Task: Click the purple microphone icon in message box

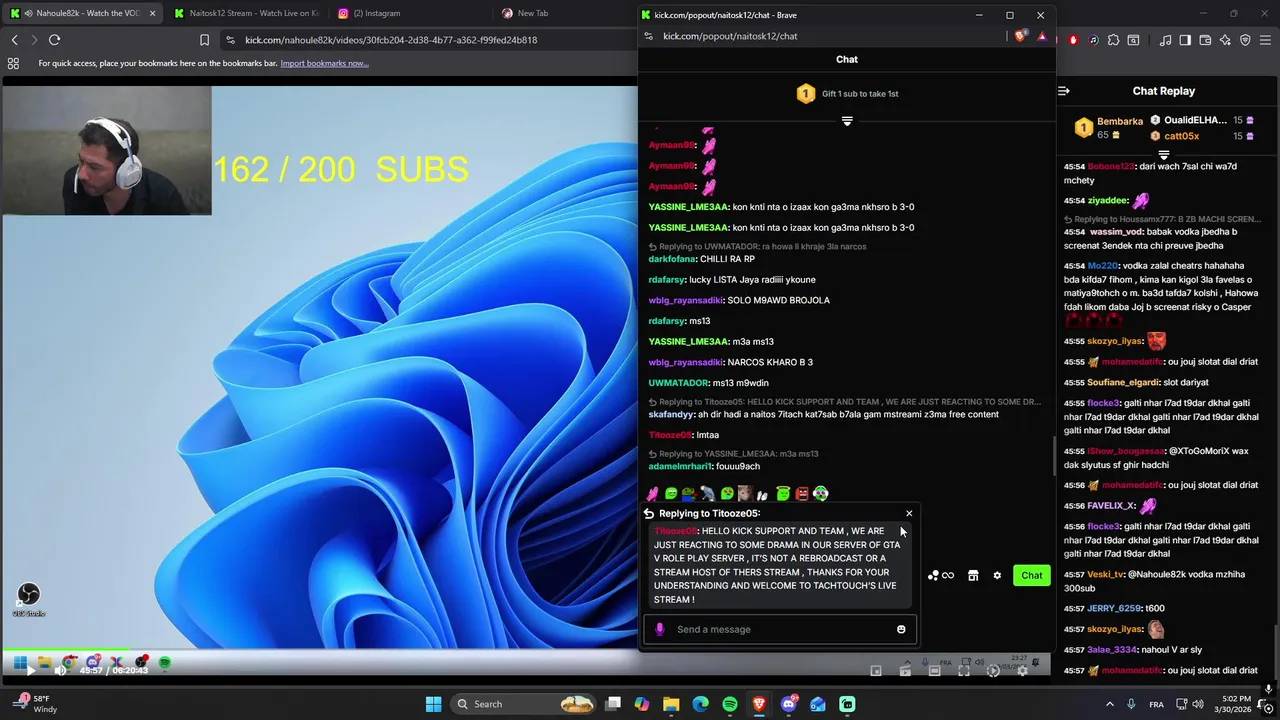Action: [x=659, y=629]
